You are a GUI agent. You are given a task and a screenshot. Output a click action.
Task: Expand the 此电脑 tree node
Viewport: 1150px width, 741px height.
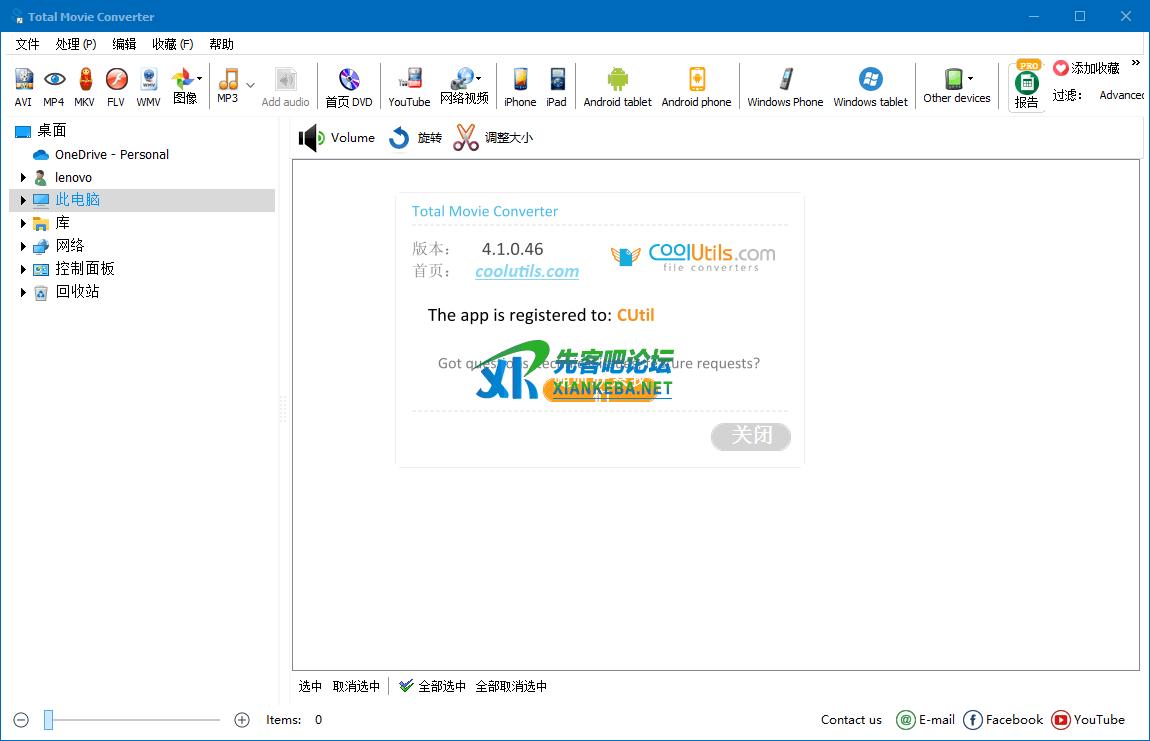point(23,200)
